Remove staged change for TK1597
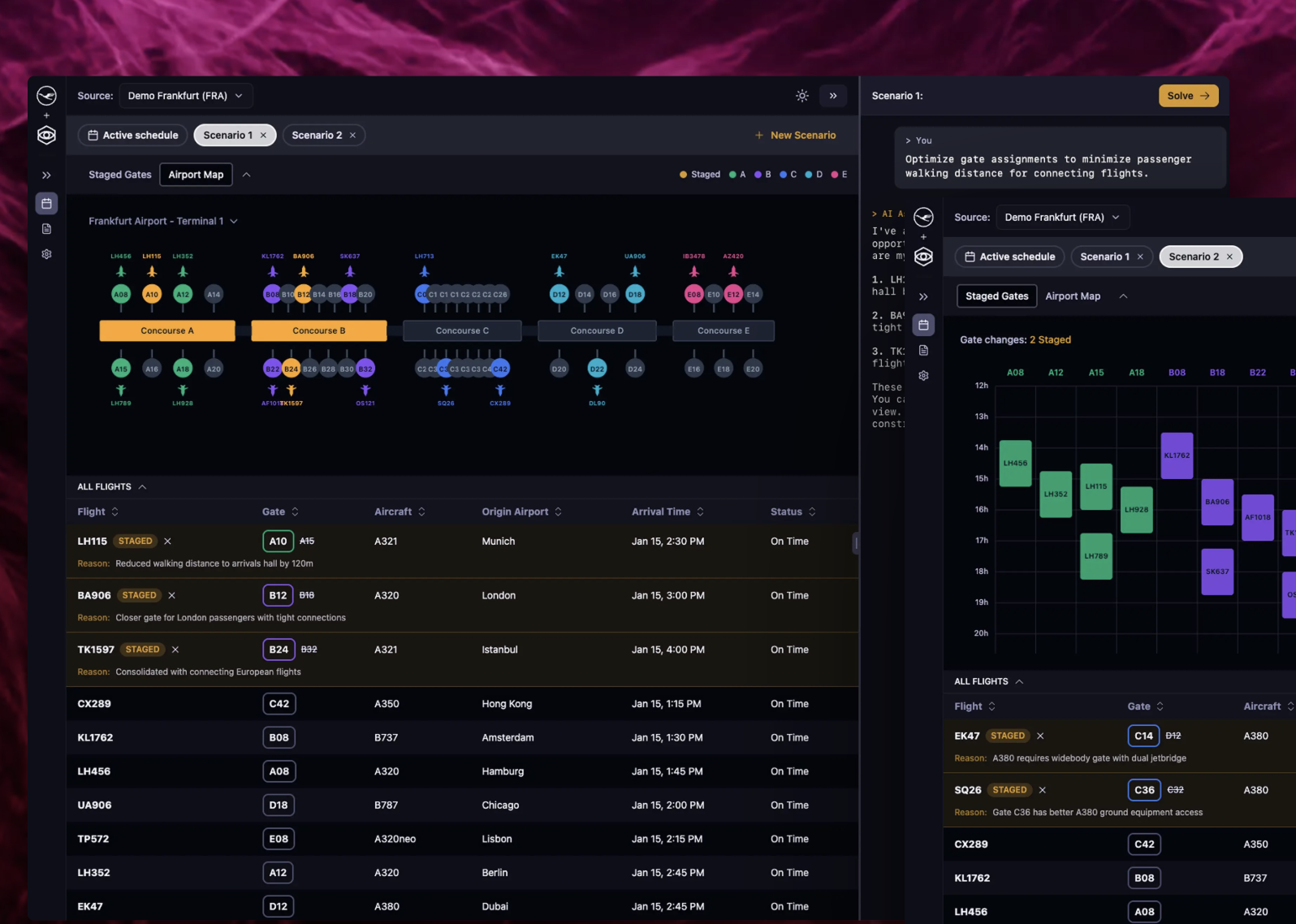 point(175,650)
